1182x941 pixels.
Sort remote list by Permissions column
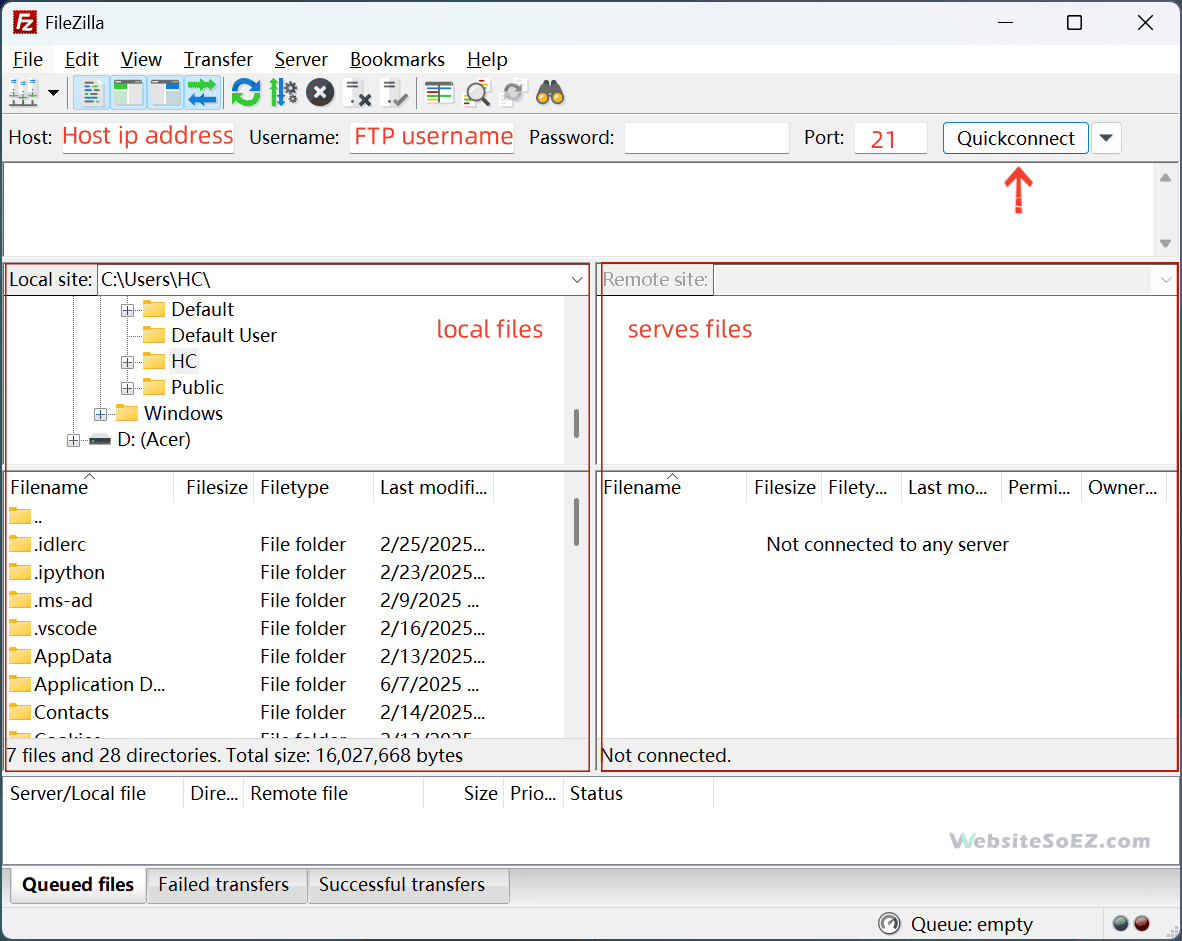pyautogui.click(x=1040, y=488)
